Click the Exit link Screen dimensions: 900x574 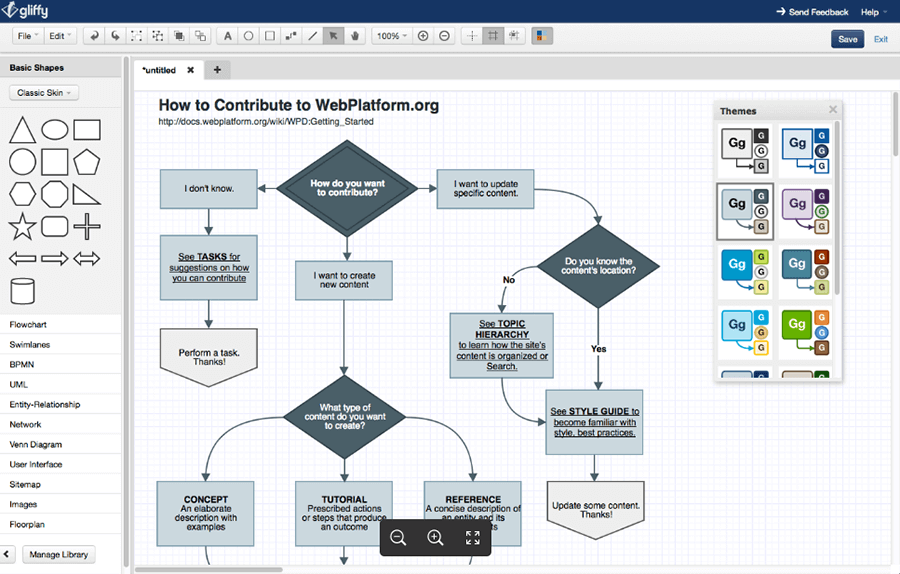coord(880,39)
